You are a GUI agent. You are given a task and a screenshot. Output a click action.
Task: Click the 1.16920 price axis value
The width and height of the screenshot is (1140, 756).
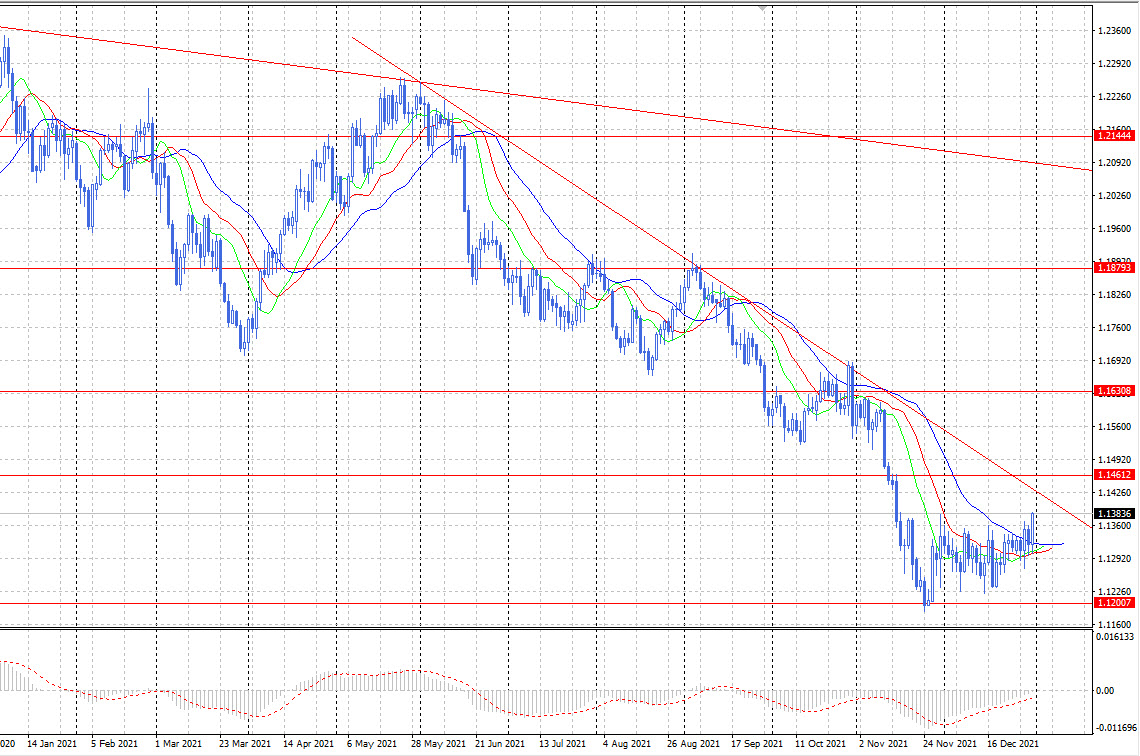click(1114, 361)
